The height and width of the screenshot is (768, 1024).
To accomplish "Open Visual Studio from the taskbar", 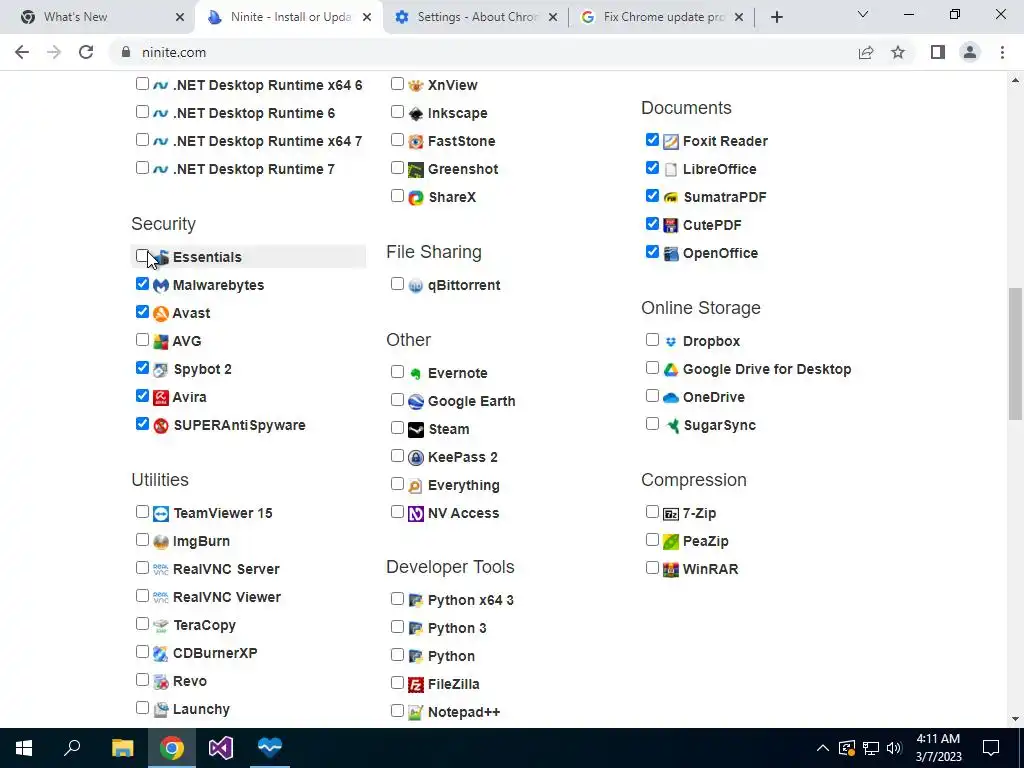I will (221, 748).
